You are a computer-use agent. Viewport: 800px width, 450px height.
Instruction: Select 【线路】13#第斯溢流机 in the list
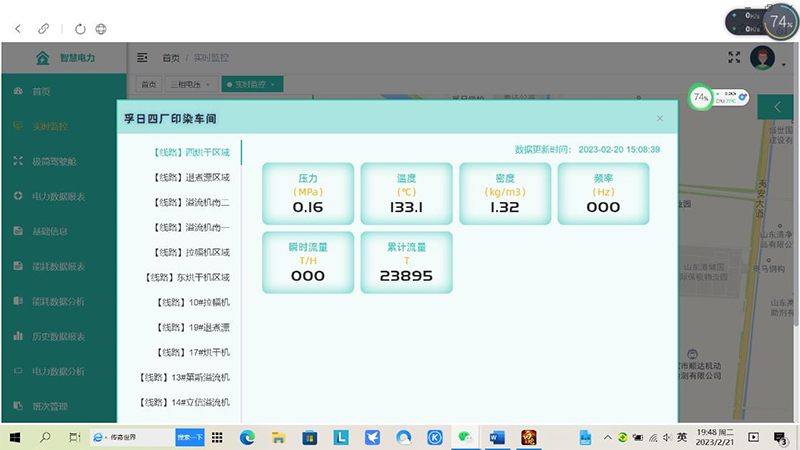click(184, 377)
